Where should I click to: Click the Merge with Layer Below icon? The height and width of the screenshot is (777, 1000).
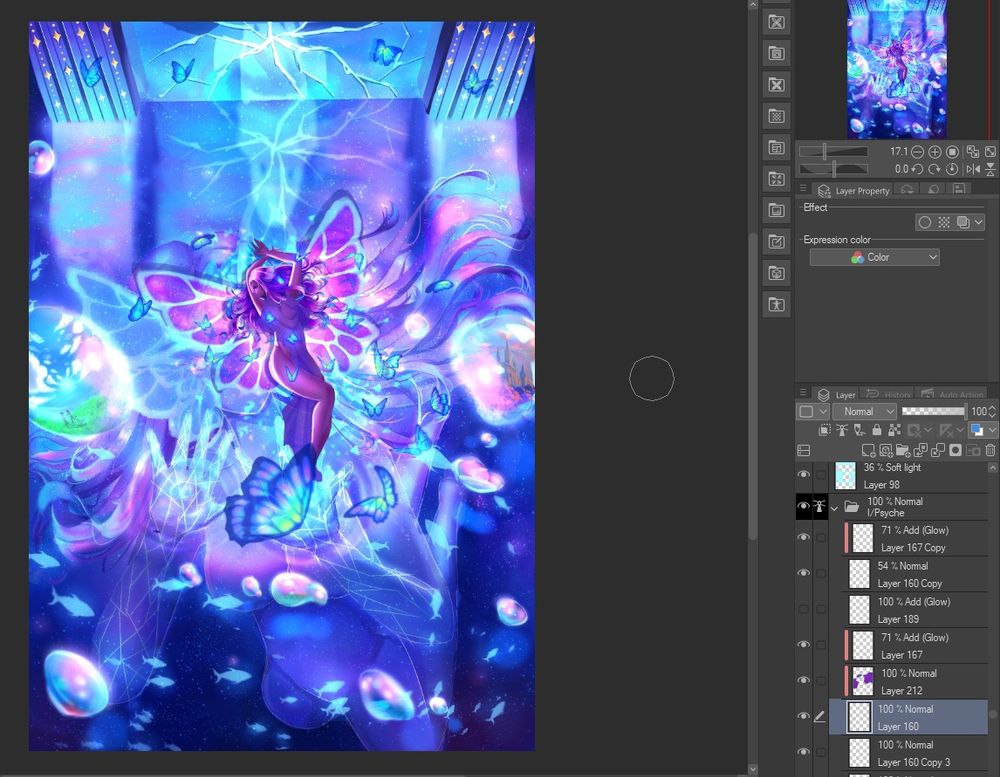click(938, 450)
